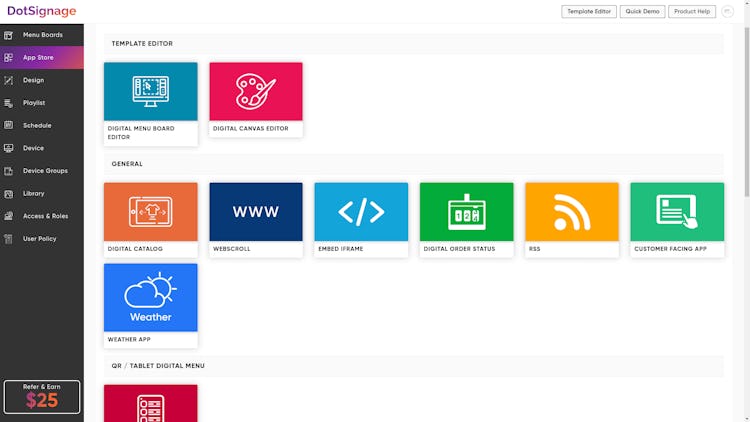Click the 'WEBSCROLL' caption text
The width and height of the screenshot is (750, 422).
pos(232,249)
